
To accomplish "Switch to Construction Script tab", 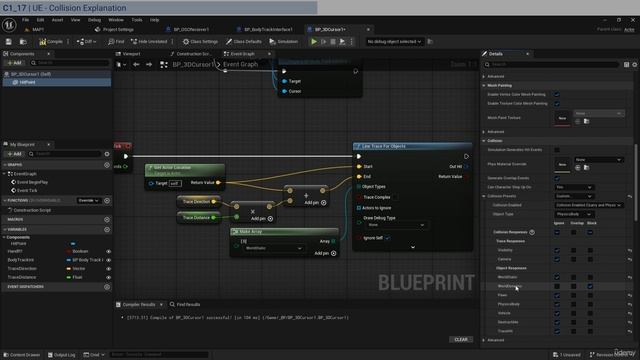I will click(191, 54).
